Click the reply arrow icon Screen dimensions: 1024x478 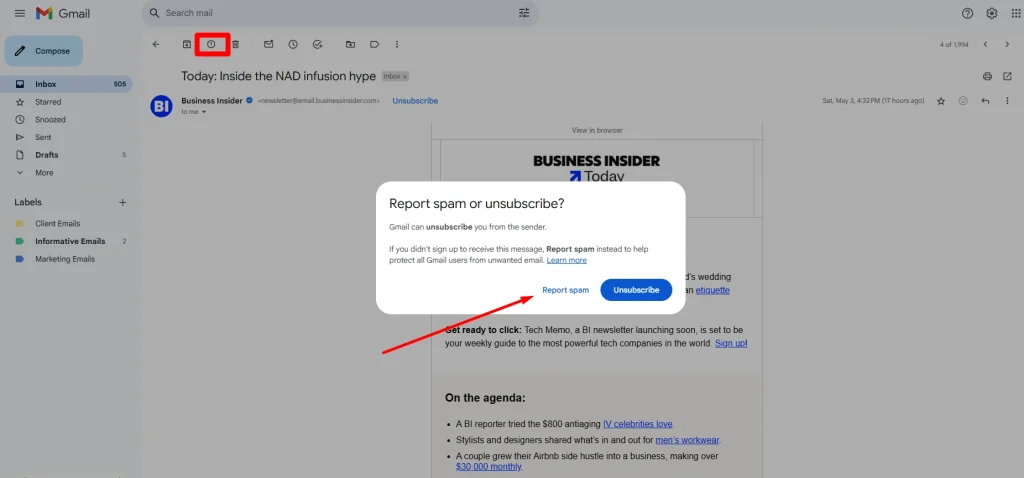coord(985,101)
